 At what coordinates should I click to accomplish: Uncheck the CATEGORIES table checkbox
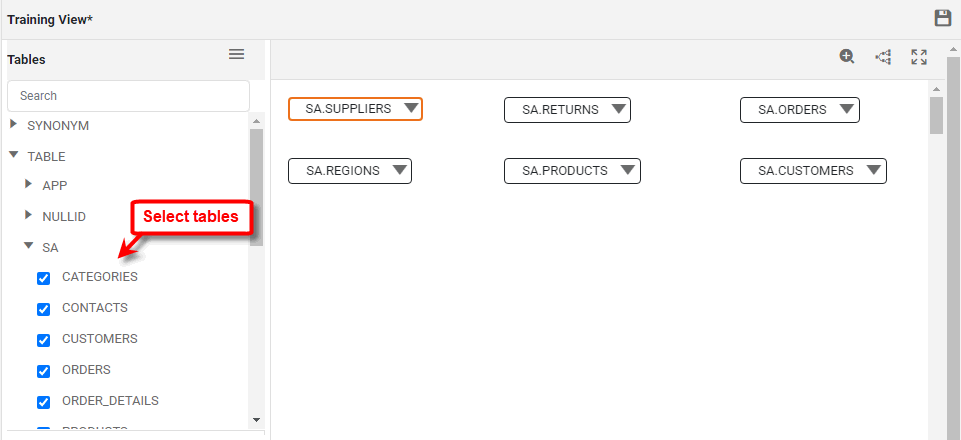(43, 278)
